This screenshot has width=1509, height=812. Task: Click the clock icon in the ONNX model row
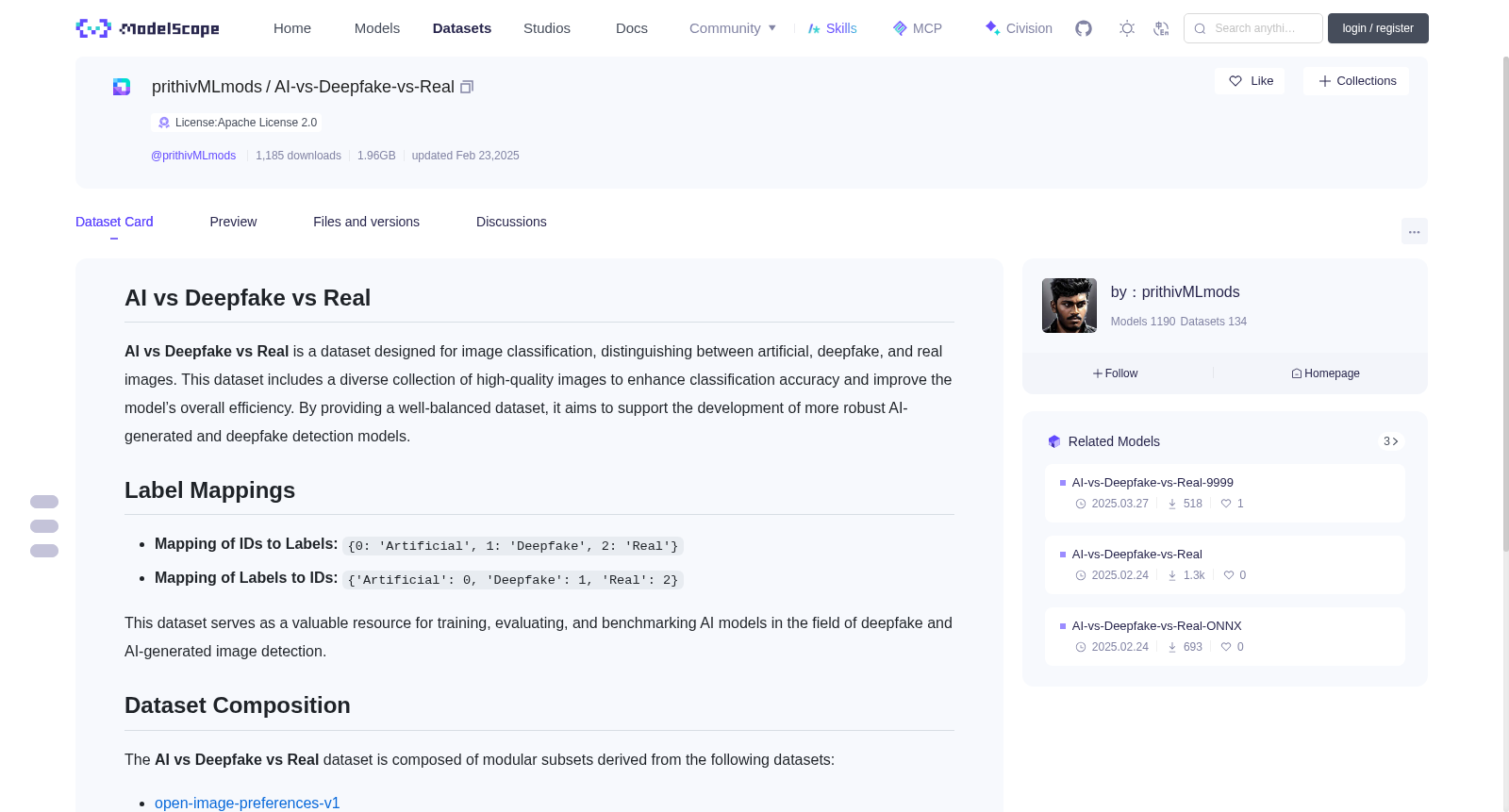click(1081, 647)
